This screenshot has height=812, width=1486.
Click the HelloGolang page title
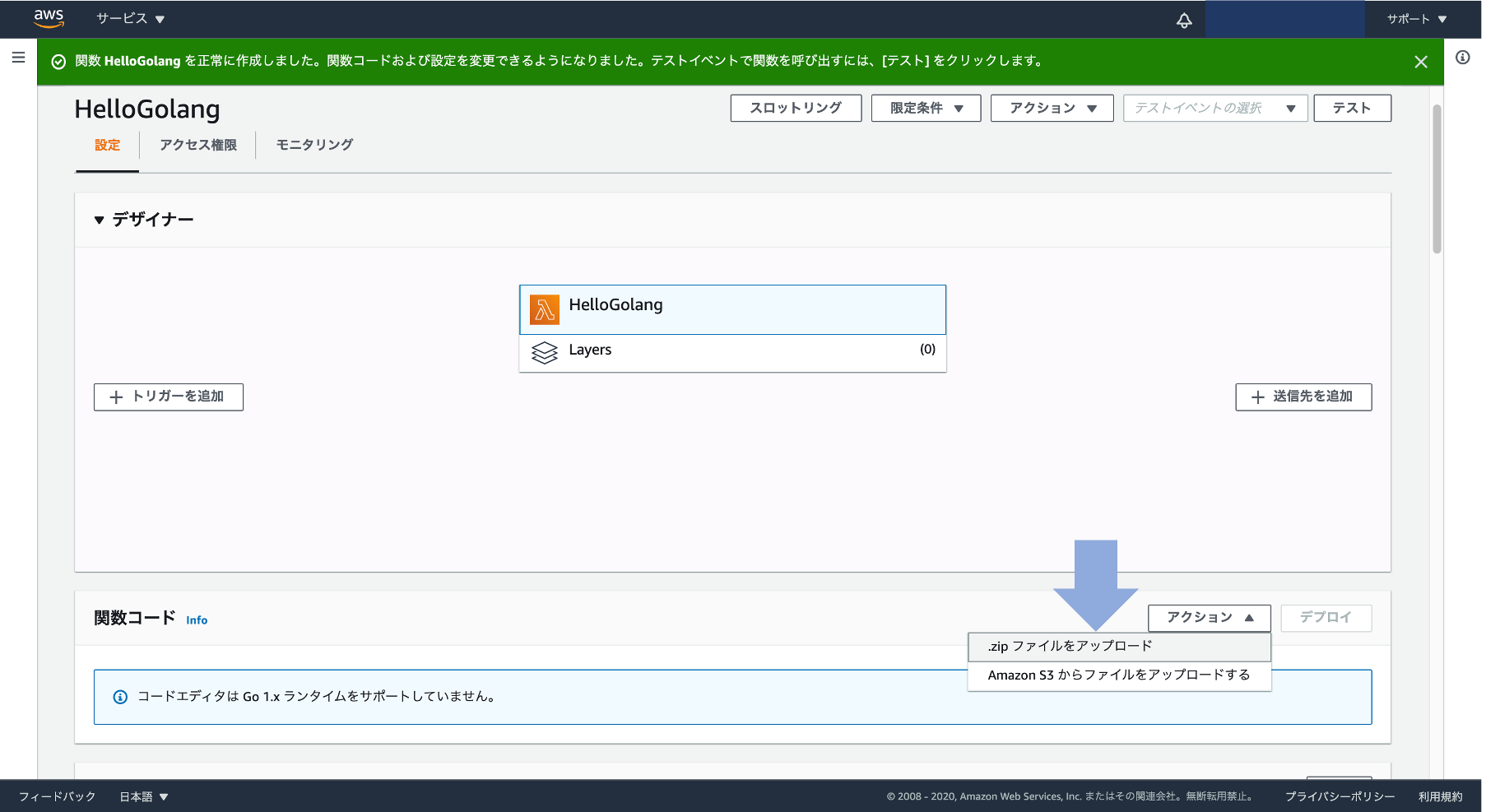[147, 109]
